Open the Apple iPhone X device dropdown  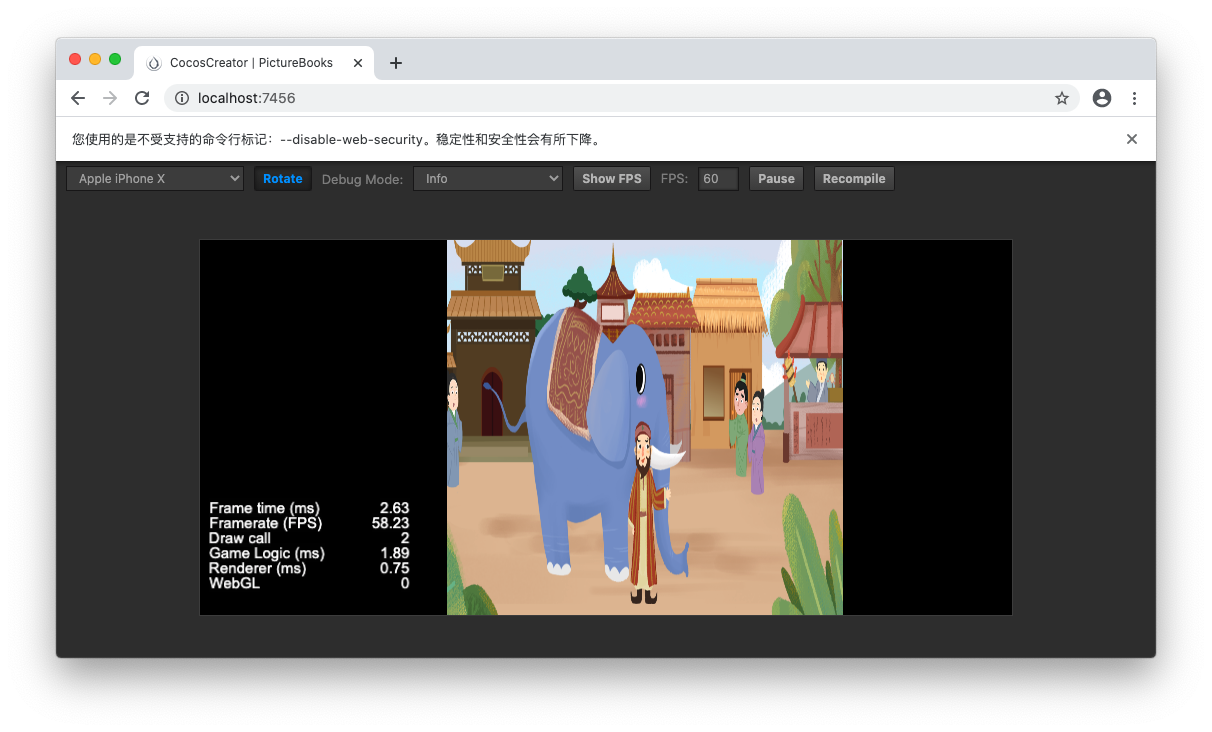pos(155,179)
